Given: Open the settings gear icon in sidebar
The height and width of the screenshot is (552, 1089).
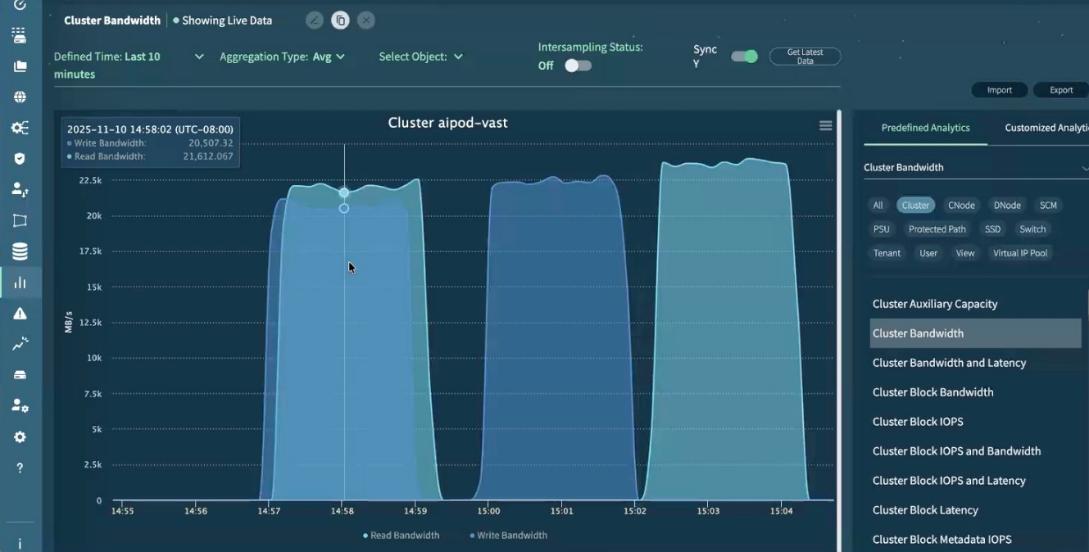Looking at the screenshot, I should point(19,437).
